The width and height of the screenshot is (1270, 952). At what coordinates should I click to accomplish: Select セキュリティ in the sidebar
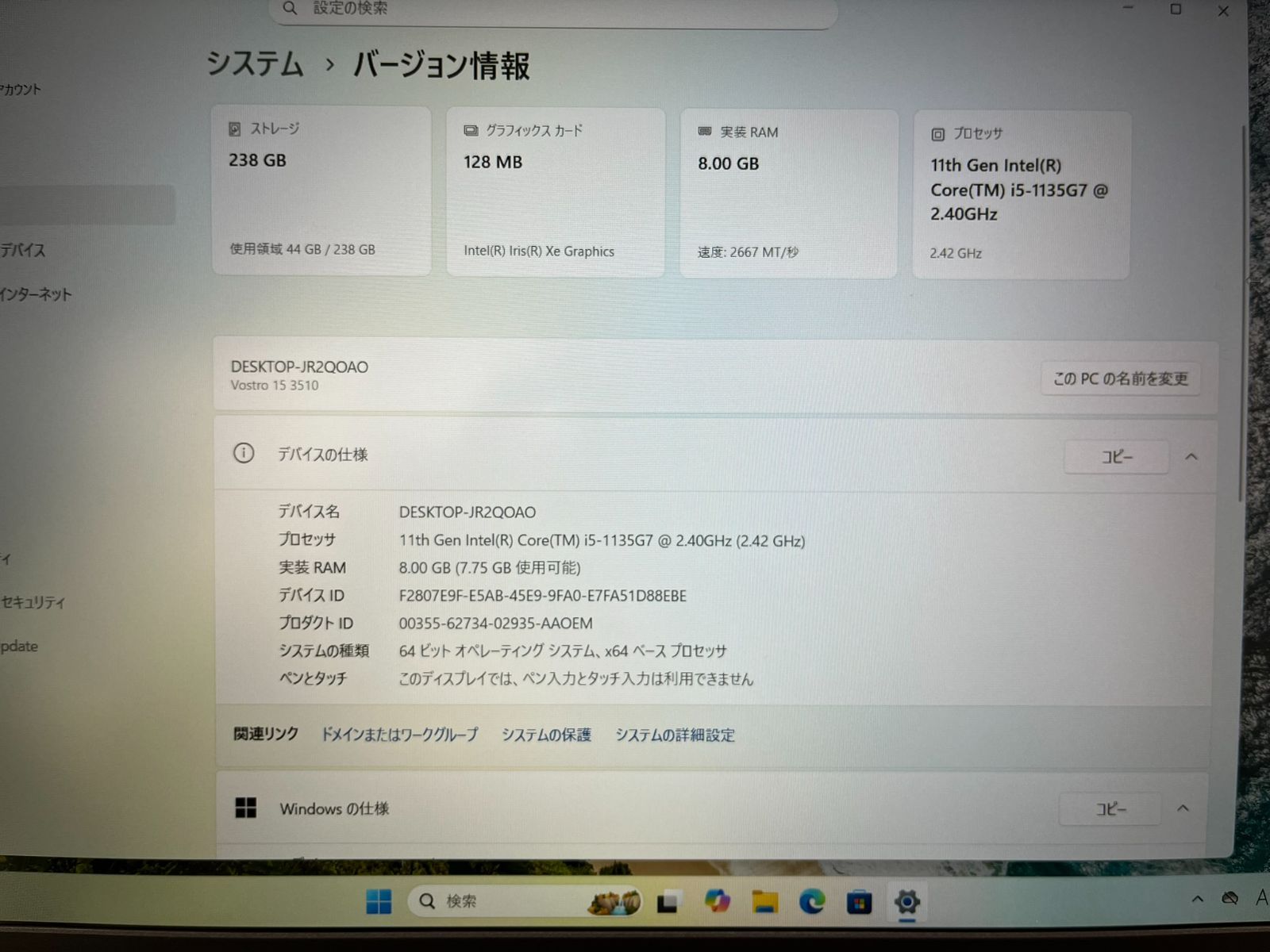click(33, 602)
